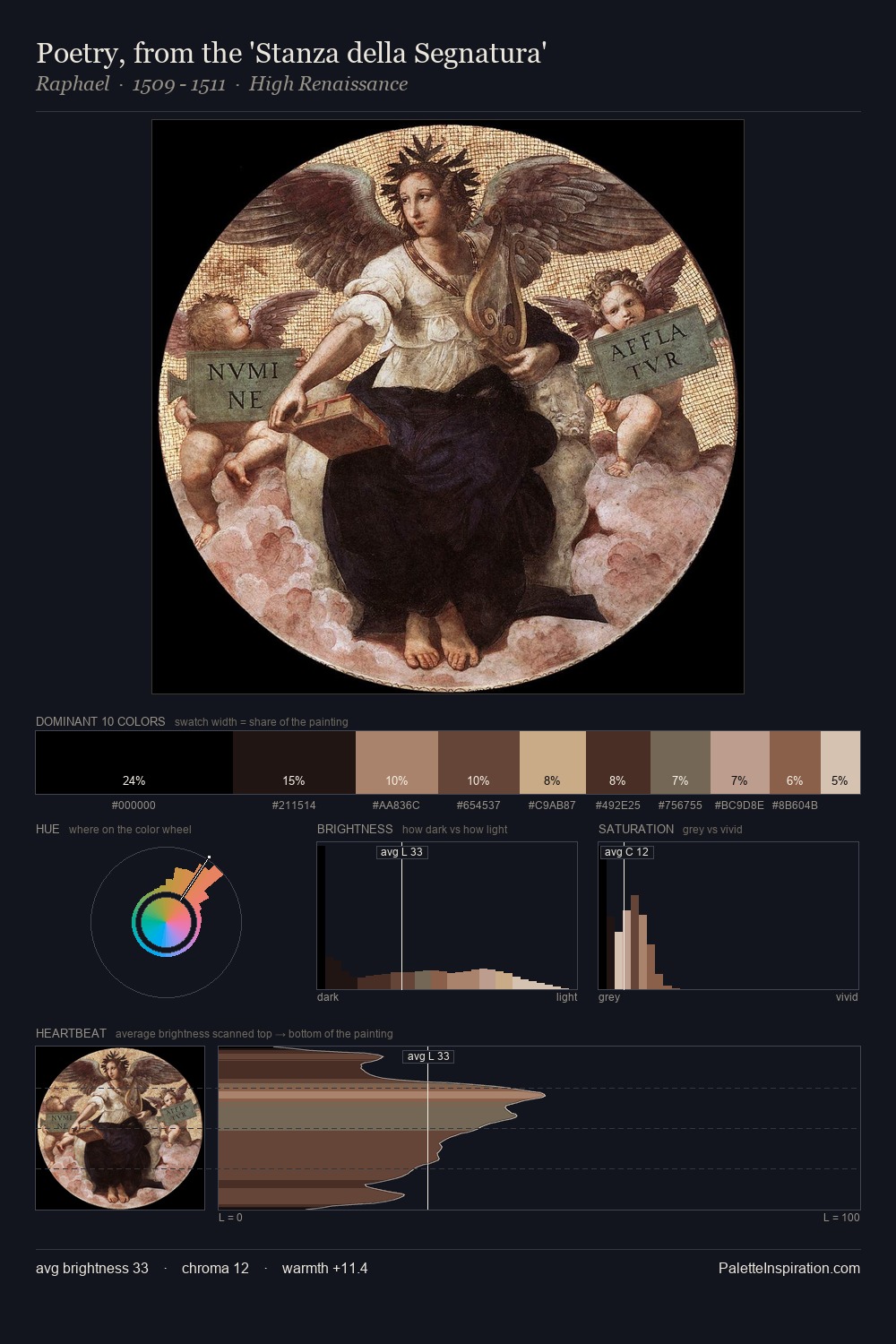Click the 'avg L 33' brightness histogram label
The image size is (896, 1344).
click(x=401, y=852)
